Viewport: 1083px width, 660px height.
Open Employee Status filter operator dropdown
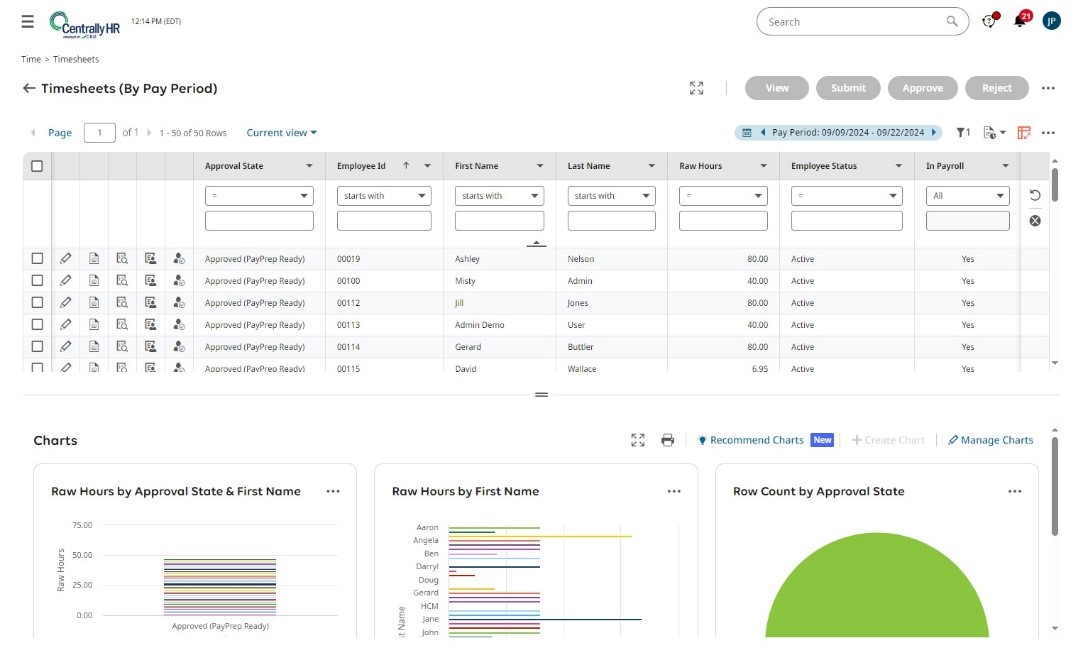pos(847,196)
